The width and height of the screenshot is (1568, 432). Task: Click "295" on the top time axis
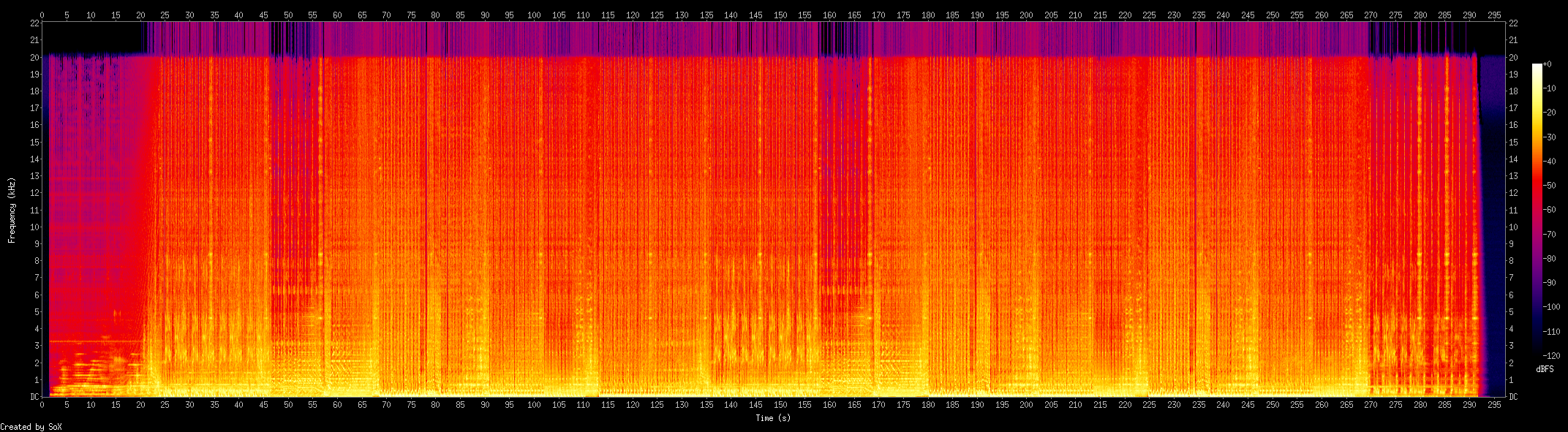point(1494,15)
